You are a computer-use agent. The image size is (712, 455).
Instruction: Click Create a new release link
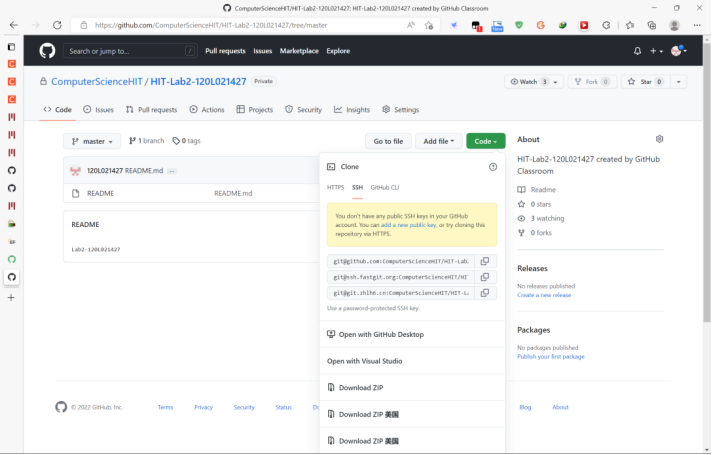[x=544, y=295]
